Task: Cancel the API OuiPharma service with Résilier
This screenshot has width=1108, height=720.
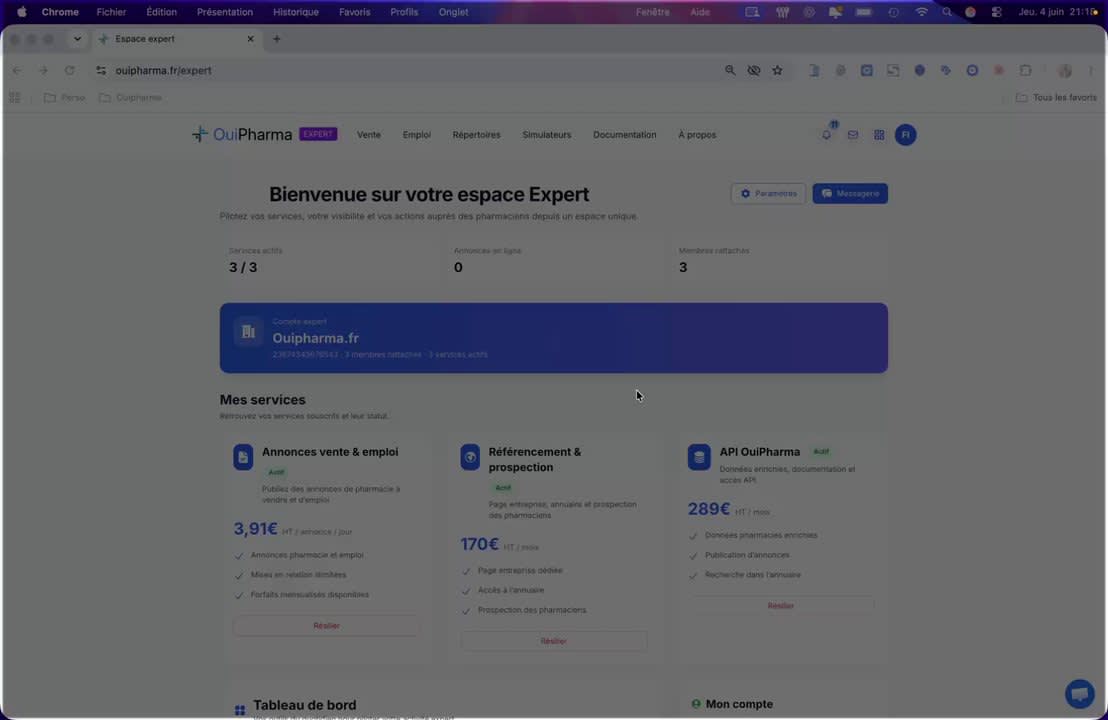Action: click(781, 606)
